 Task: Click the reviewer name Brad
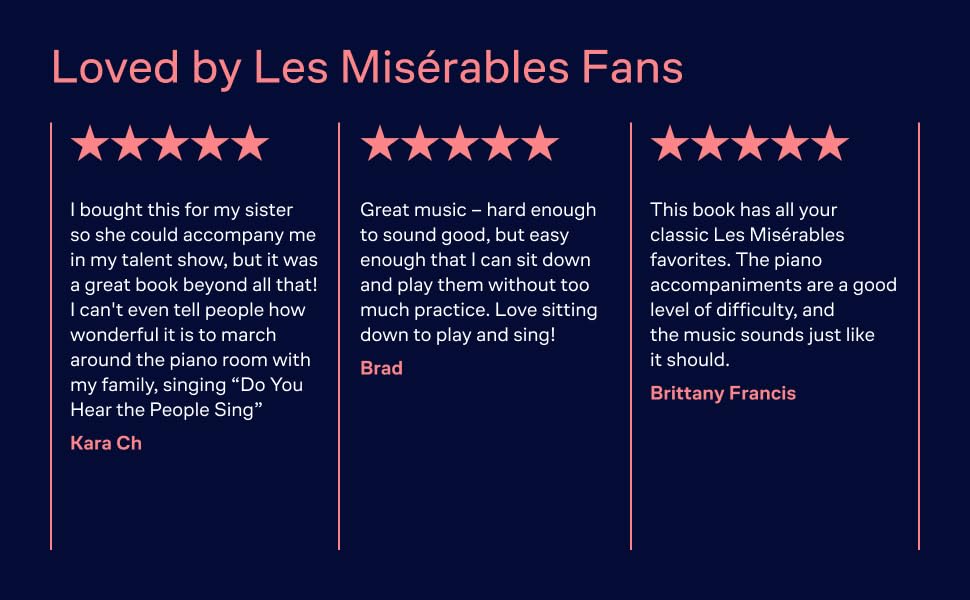click(x=381, y=368)
